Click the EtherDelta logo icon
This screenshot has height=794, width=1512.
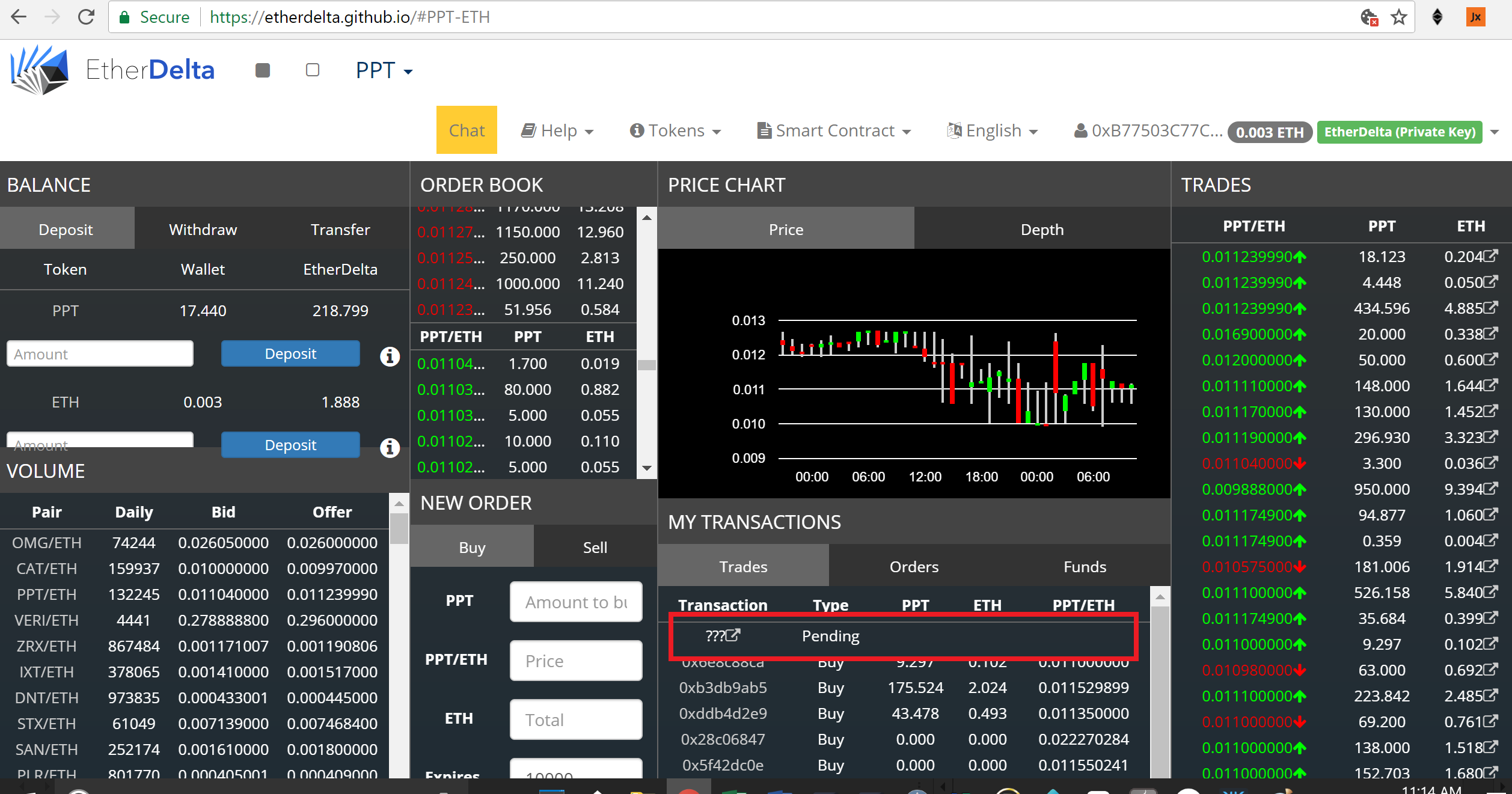[x=40, y=70]
